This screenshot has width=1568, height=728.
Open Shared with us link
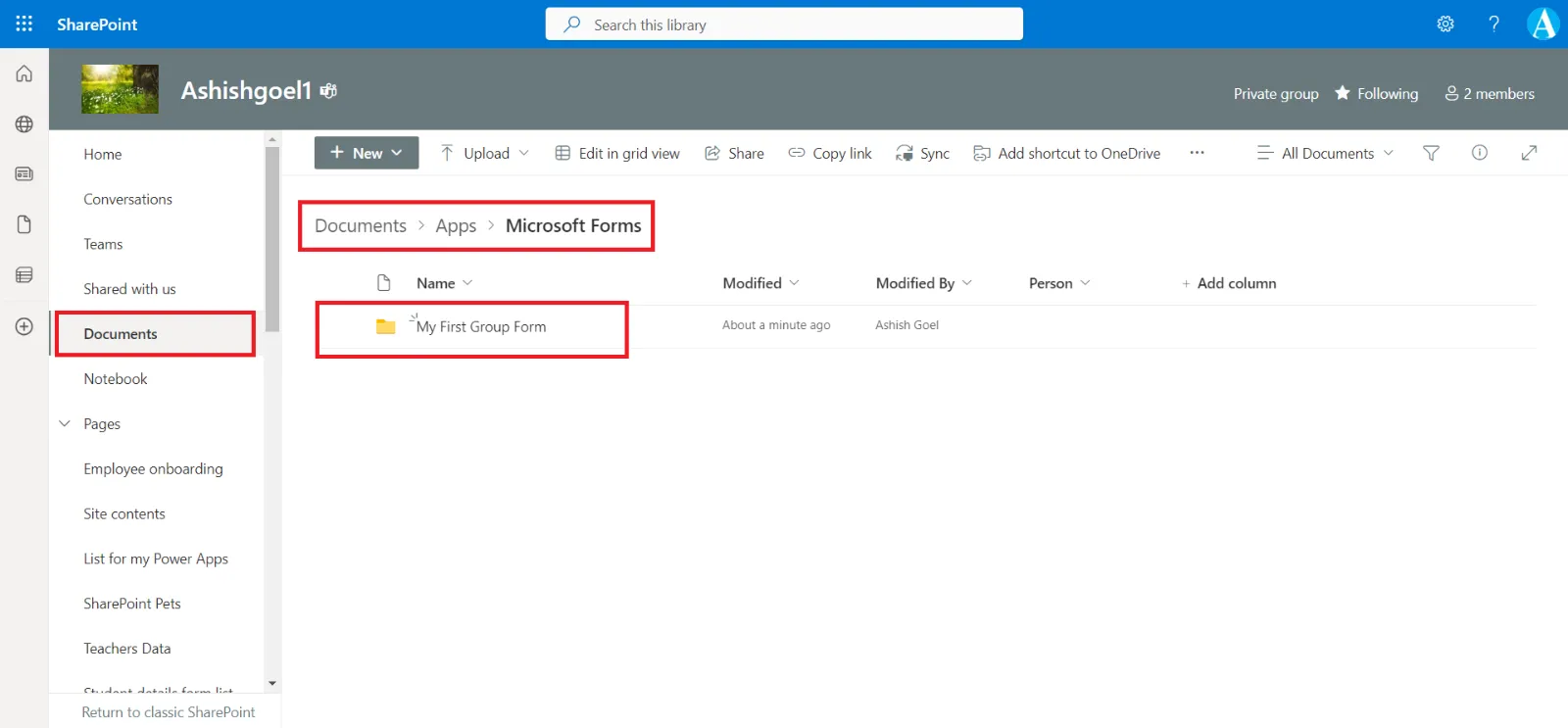tap(129, 289)
